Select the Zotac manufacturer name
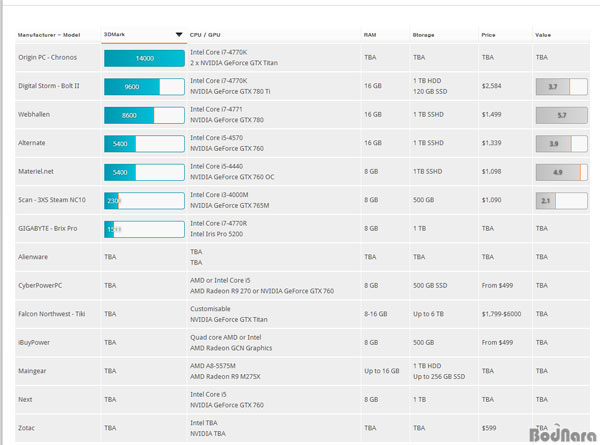Image resolution: width=600 pixels, height=445 pixels. [26, 428]
